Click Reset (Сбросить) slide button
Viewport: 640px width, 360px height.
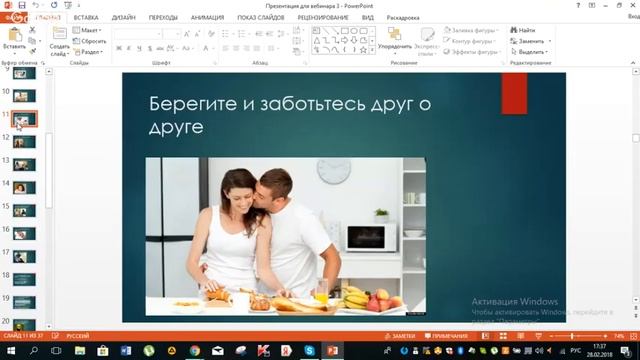tap(89, 41)
